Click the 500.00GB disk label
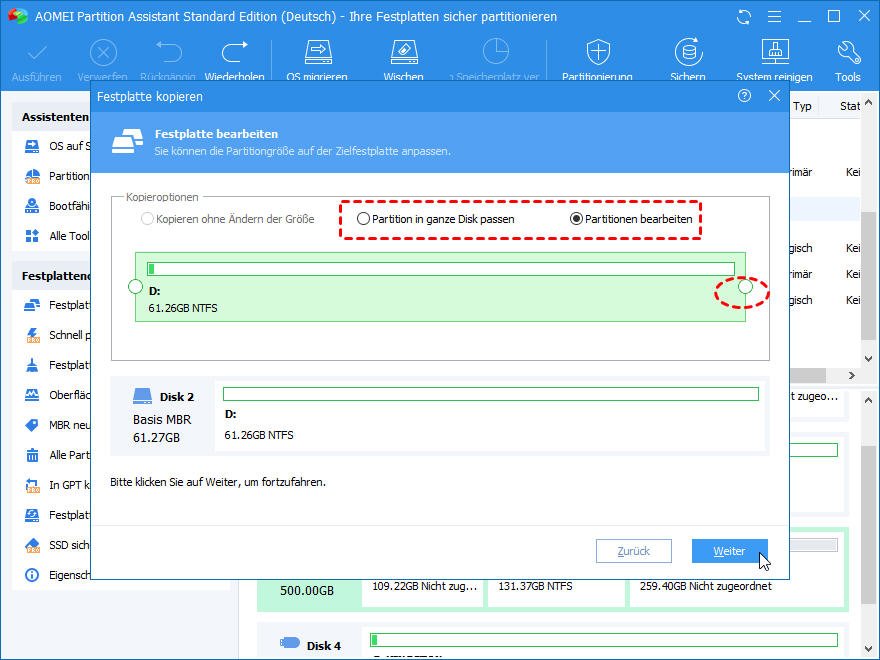Viewport: 880px width, 660px height. pyautogui.click(x=307, y=590)
